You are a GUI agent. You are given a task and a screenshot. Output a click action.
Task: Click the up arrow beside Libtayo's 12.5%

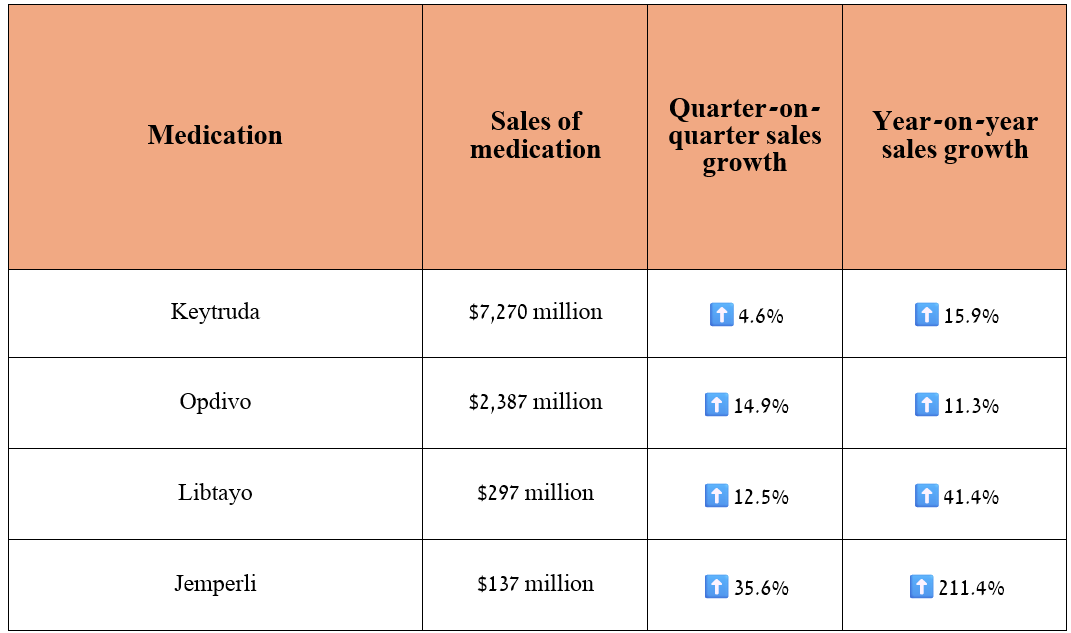point(716,496)
